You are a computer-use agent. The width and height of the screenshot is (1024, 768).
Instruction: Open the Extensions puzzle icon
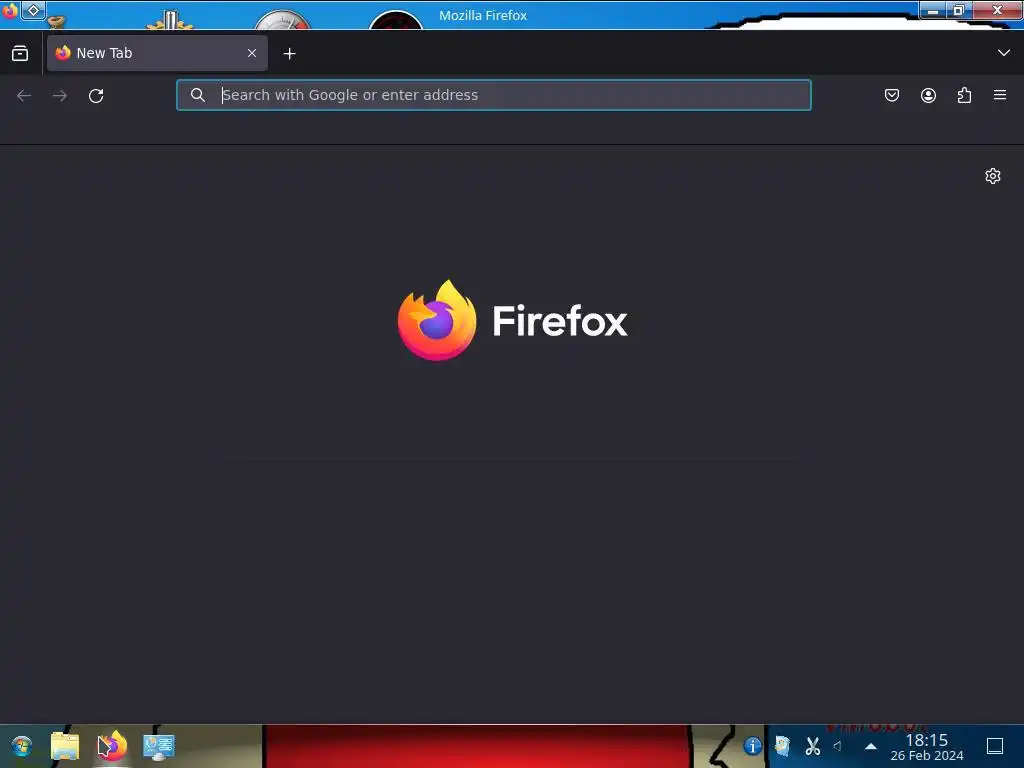(964, 95)
